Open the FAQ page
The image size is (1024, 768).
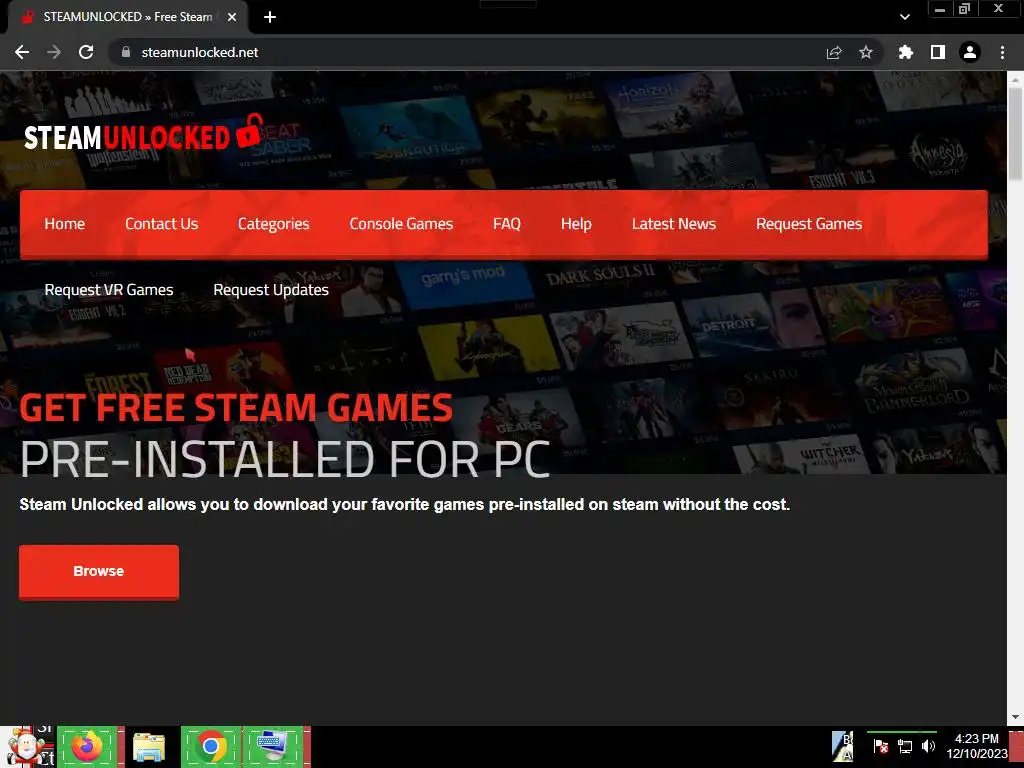point(507,224)
